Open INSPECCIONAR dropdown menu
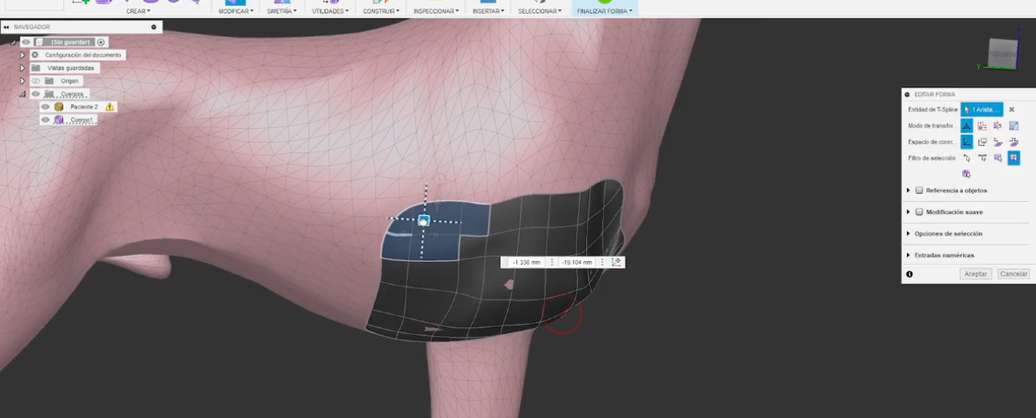 [436, 11]
